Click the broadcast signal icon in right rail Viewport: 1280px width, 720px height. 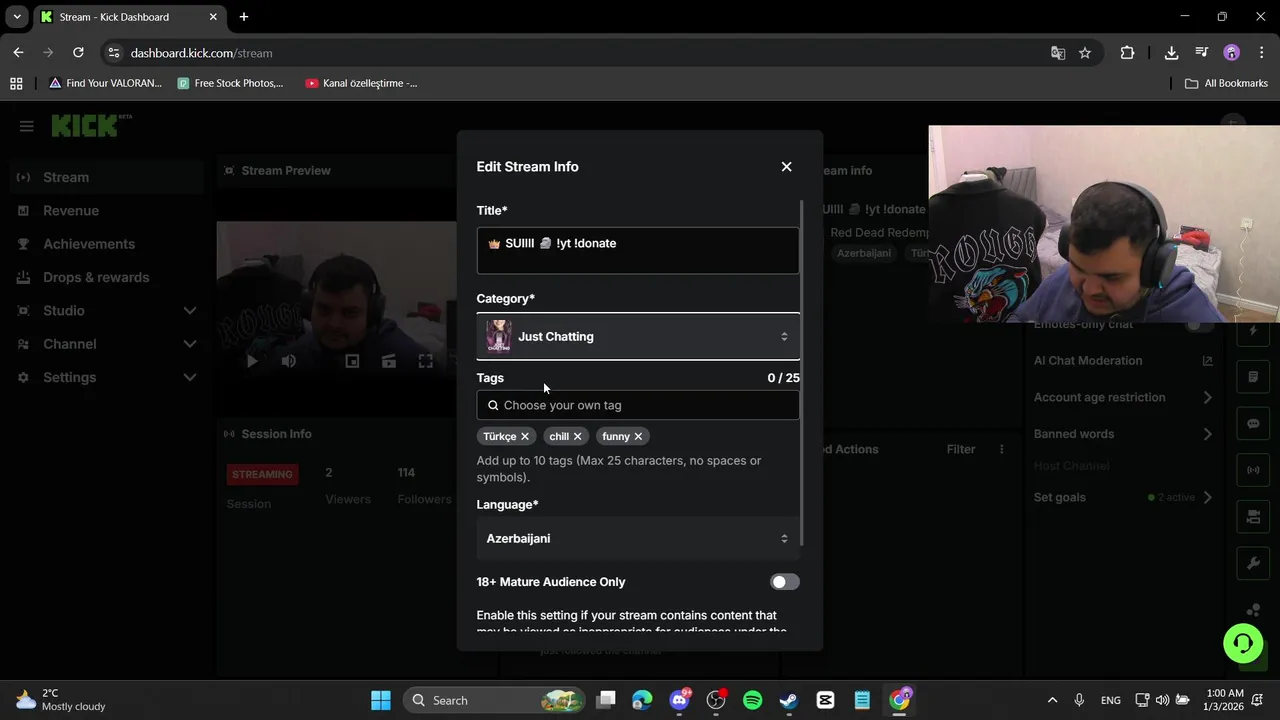1253,470
